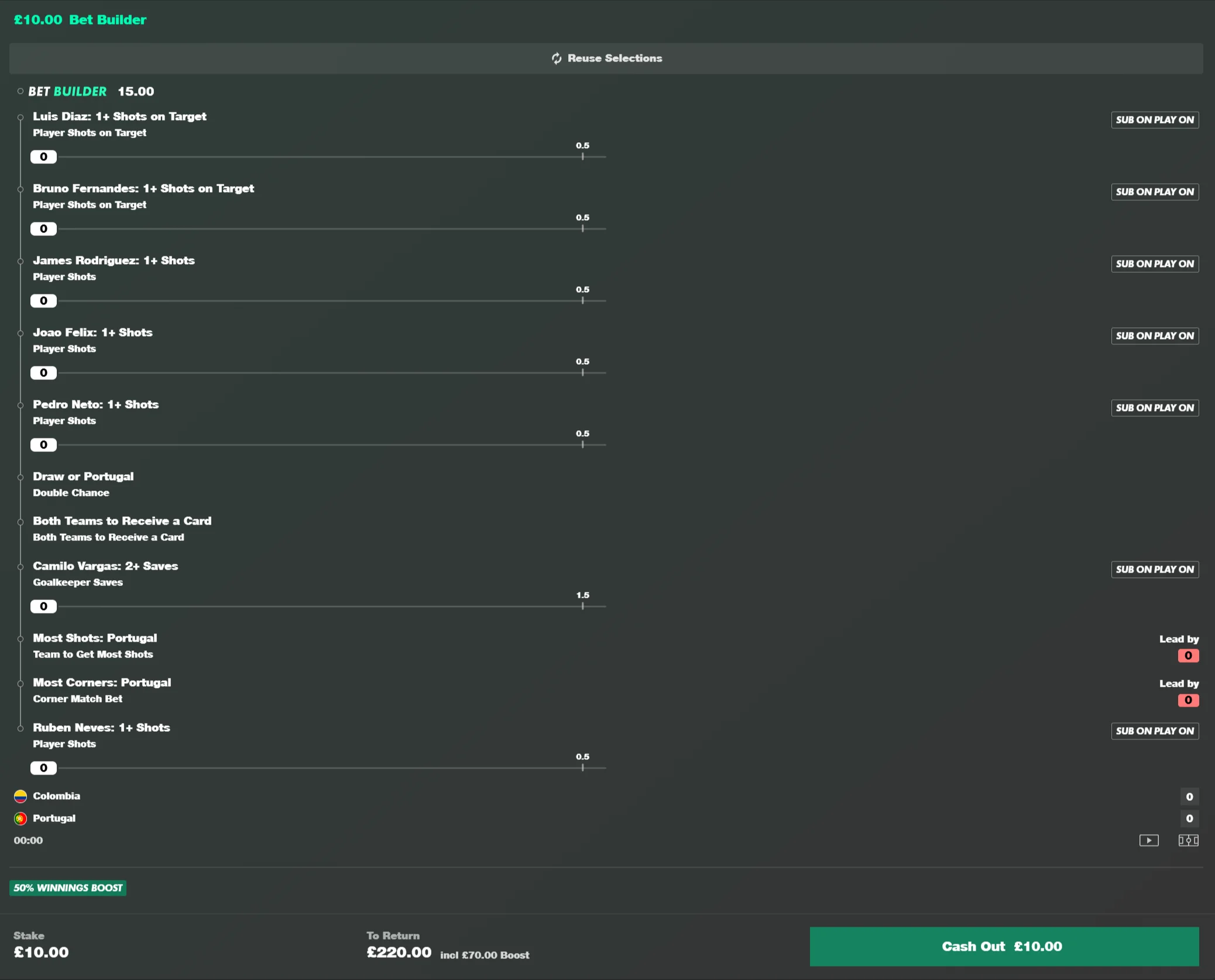The width and height of the screenshot is (1215, 980).
Task: Select Both Teams to Receive a Card
Action: coord(122,528)
